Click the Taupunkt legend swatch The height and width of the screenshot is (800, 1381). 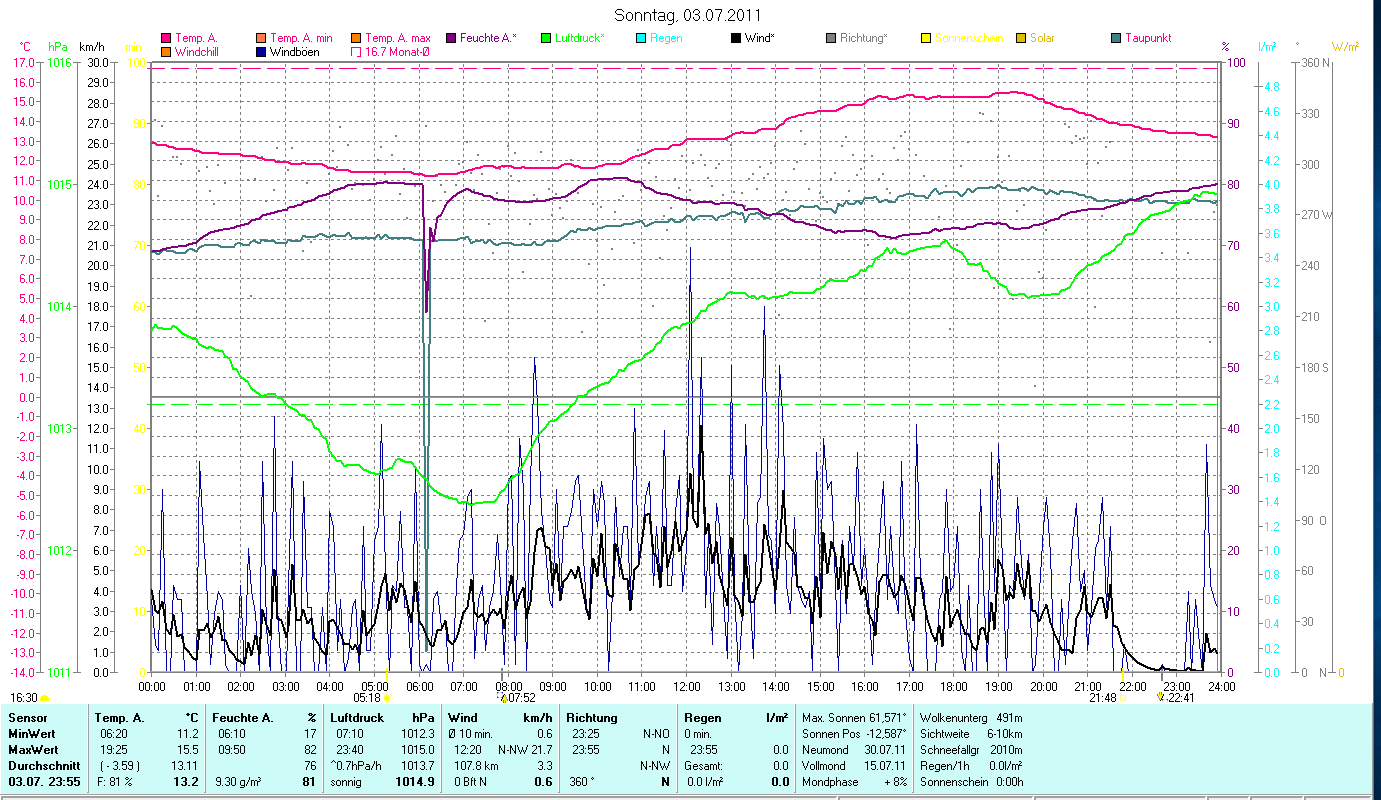click(1116, 38)
